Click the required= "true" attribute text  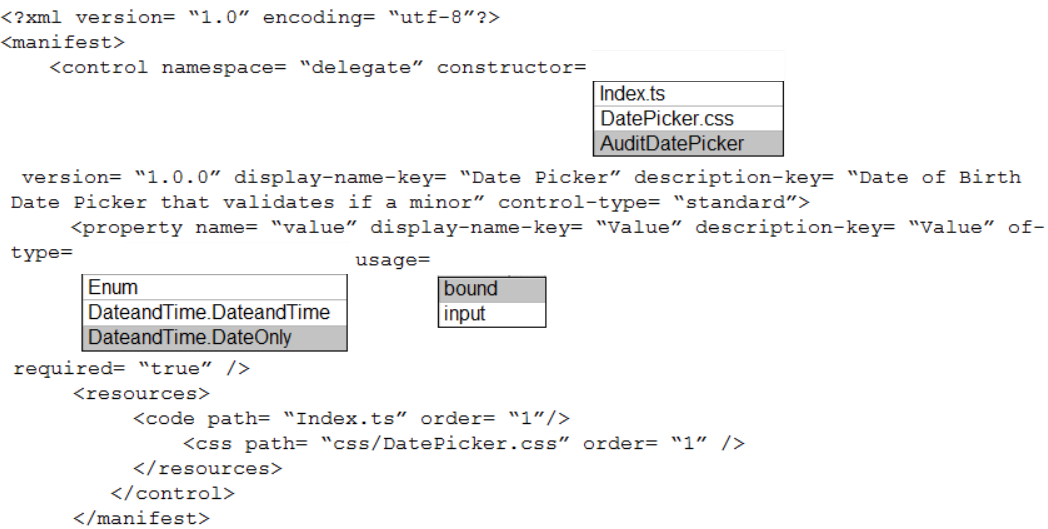131,368
